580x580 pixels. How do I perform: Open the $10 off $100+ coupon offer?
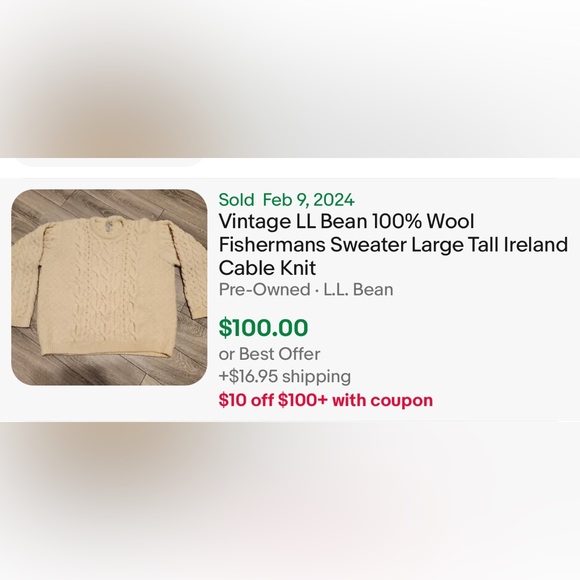pyautogui.click(x=326, y=400)
